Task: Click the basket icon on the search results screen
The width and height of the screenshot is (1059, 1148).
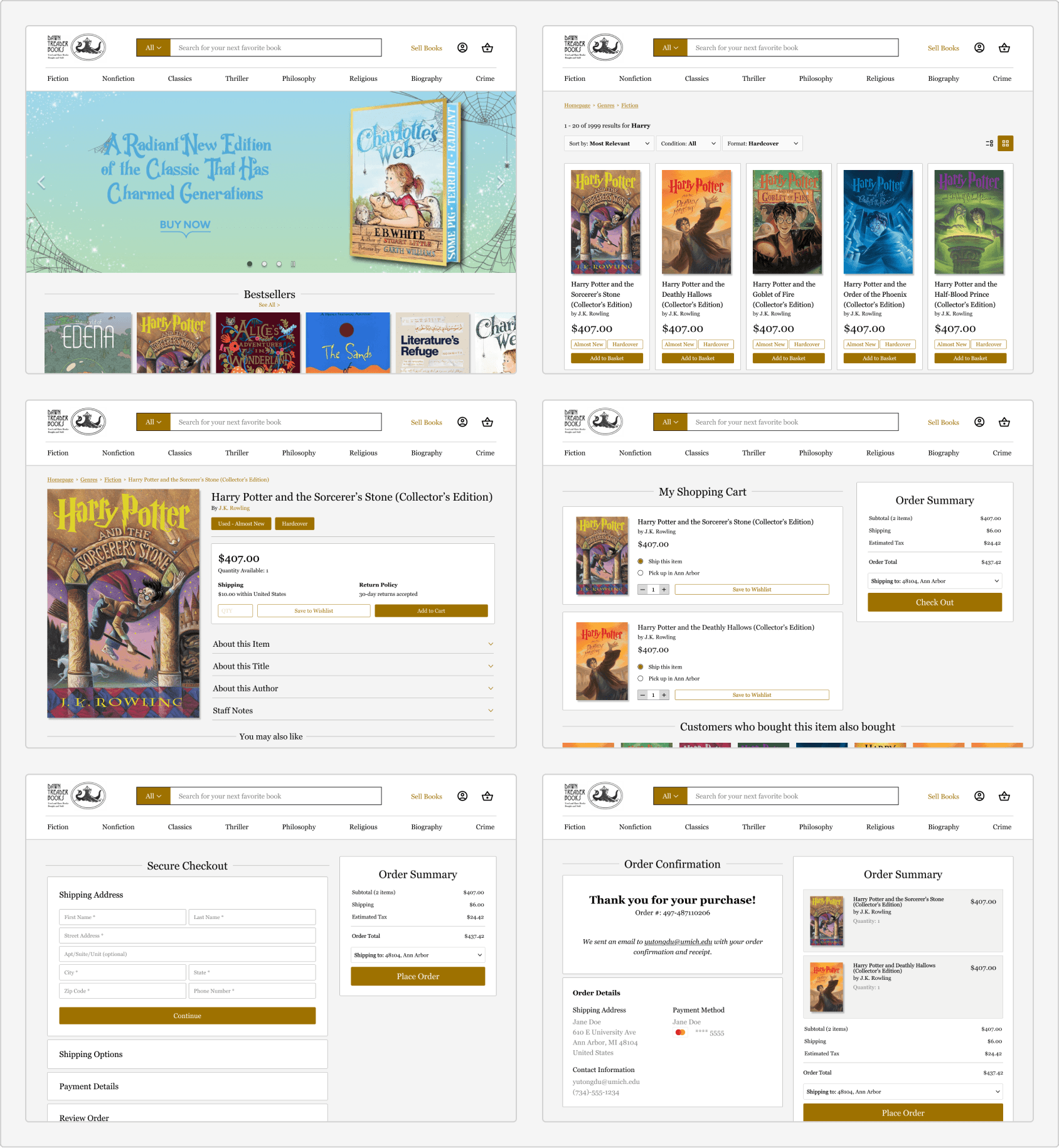Action: [1004, 48]
